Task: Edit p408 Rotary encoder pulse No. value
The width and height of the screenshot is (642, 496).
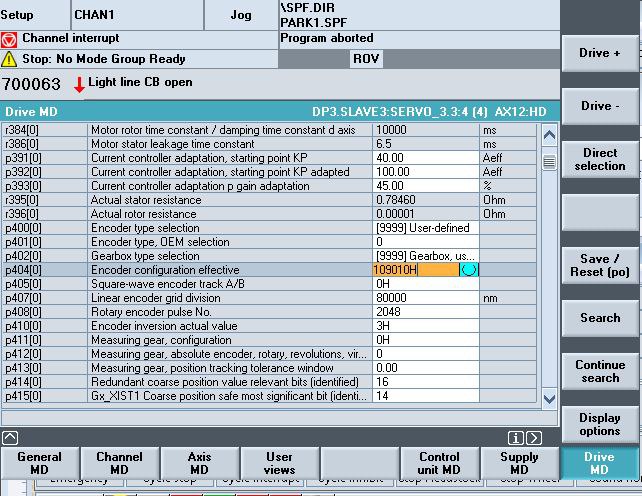Action: point(426,312)
